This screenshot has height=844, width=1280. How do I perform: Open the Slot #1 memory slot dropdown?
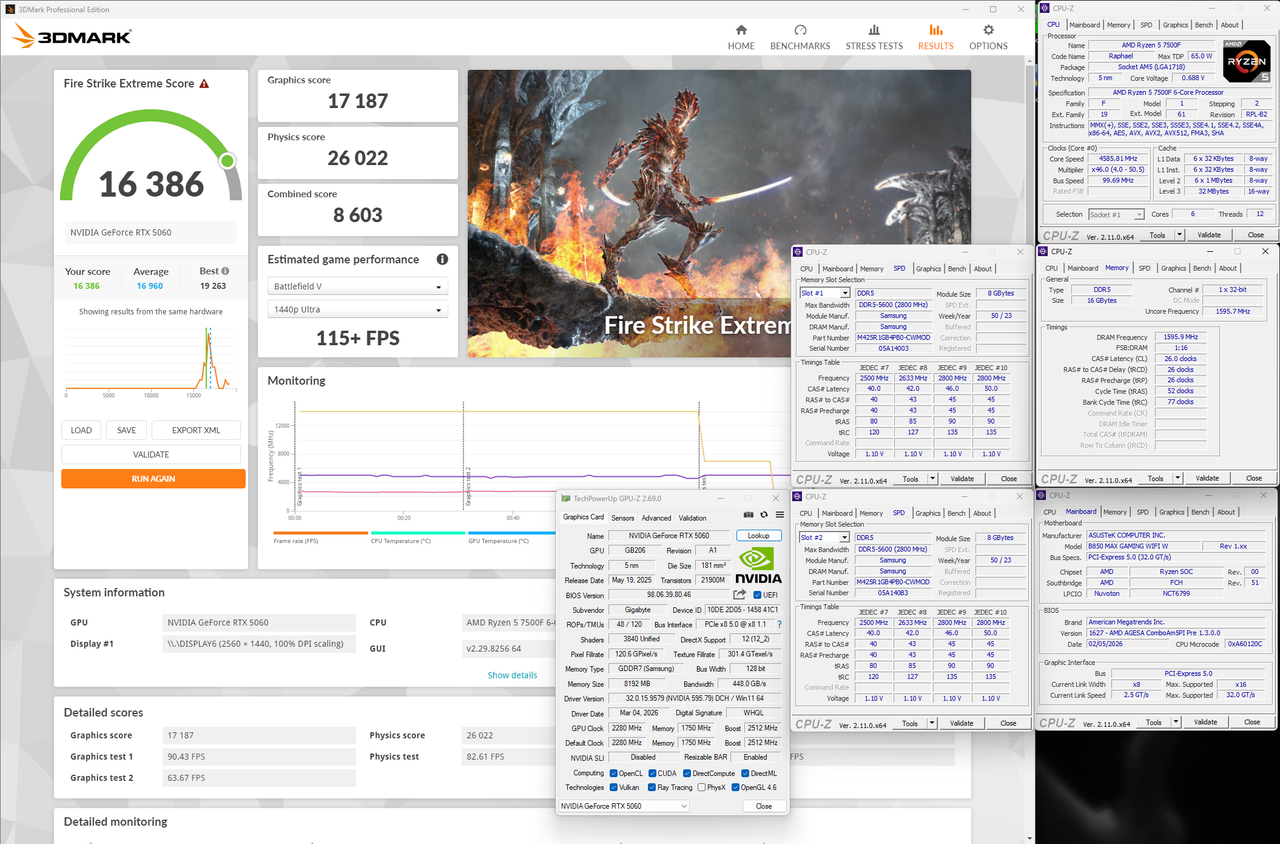825,293
